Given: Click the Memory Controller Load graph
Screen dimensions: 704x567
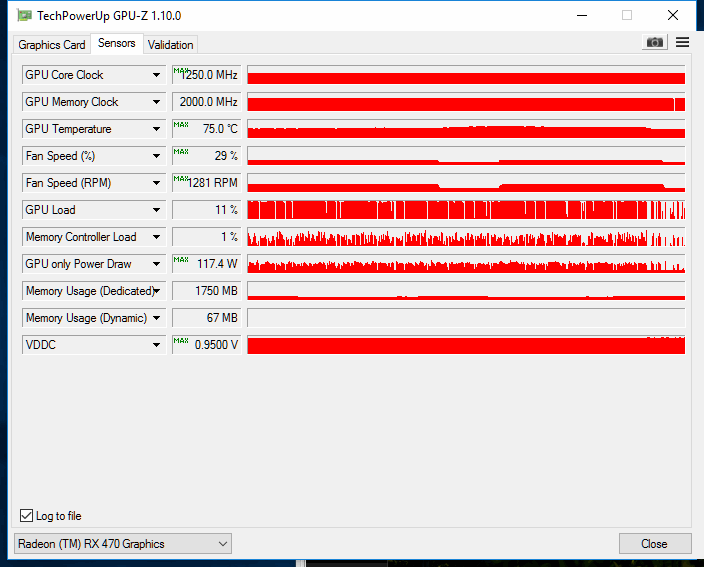Looking at the screenshot, I should 466,237.
